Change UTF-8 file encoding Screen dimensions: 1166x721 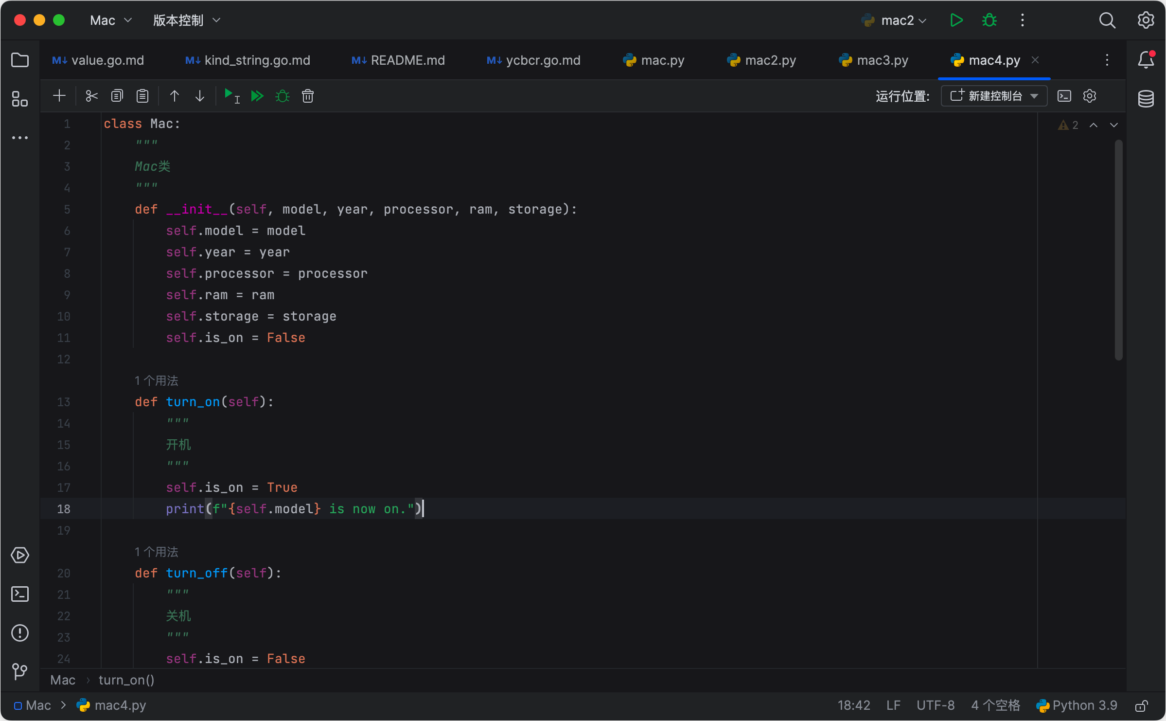[x=935, y=705]
